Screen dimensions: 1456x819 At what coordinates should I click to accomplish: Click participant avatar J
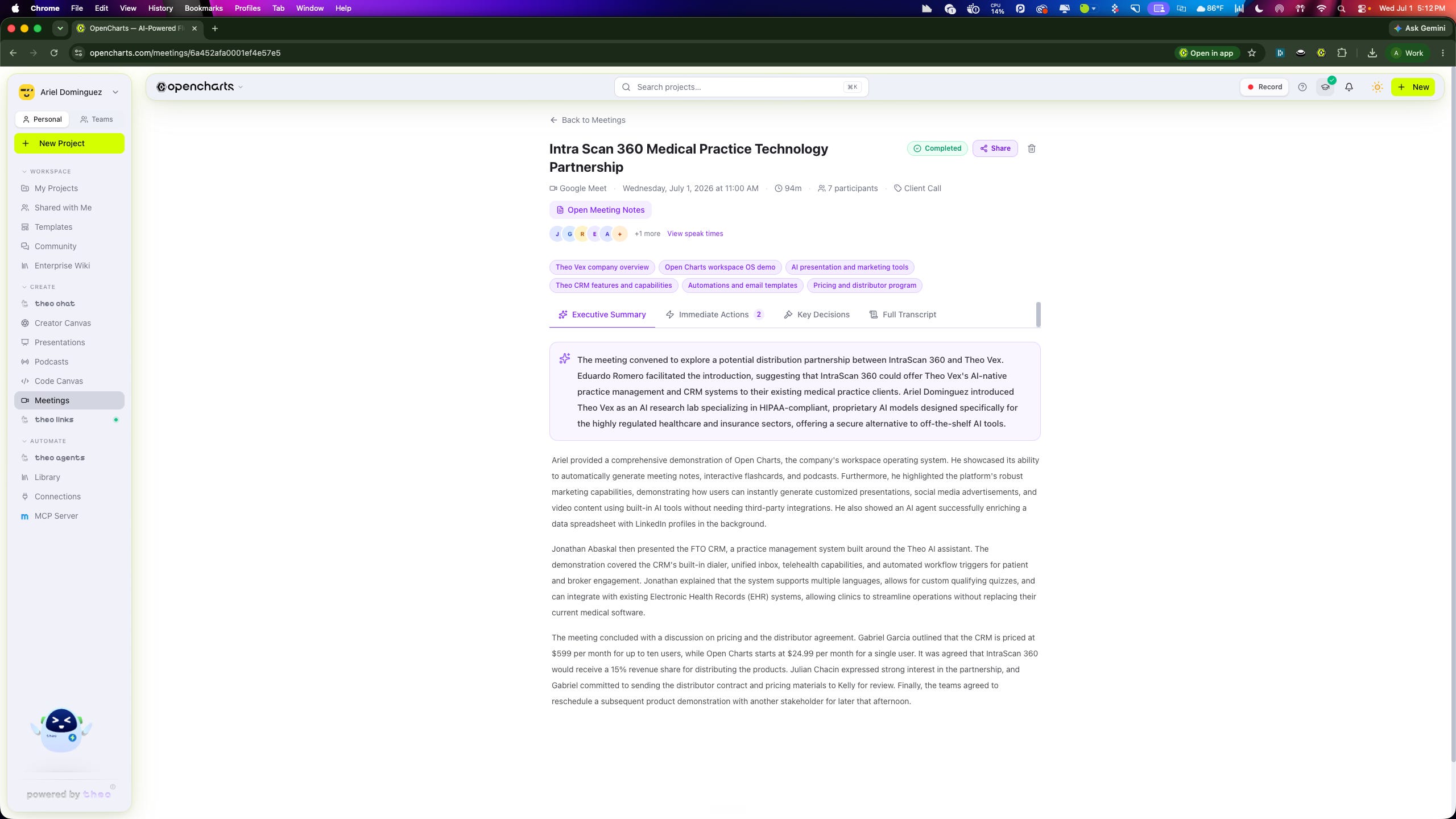click(557, 234)
